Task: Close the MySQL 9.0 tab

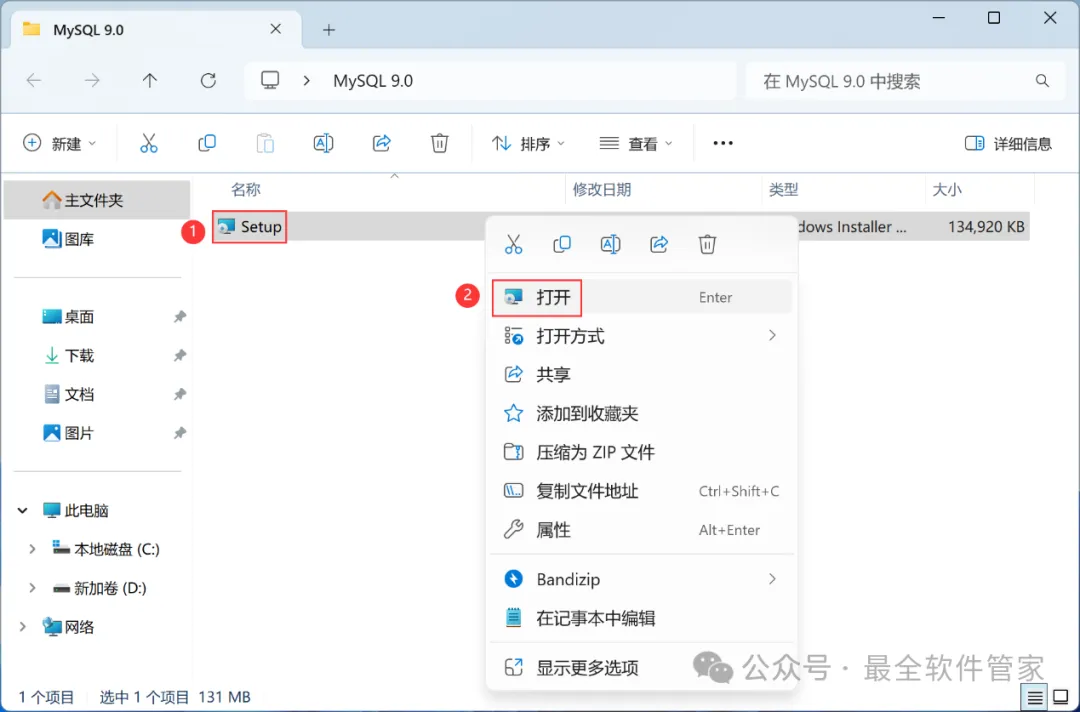Action: [276, 29]
